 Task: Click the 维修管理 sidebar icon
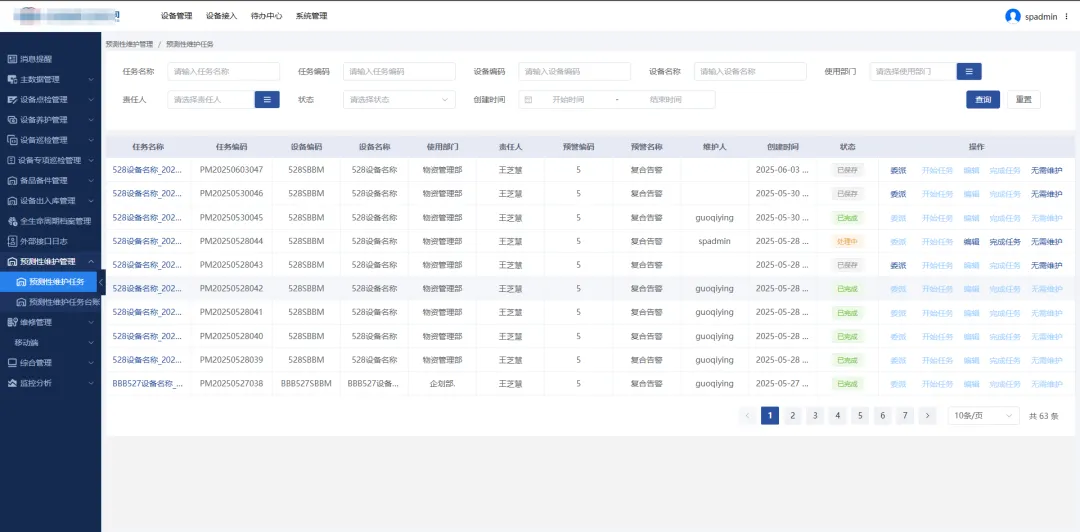[12, 322]
